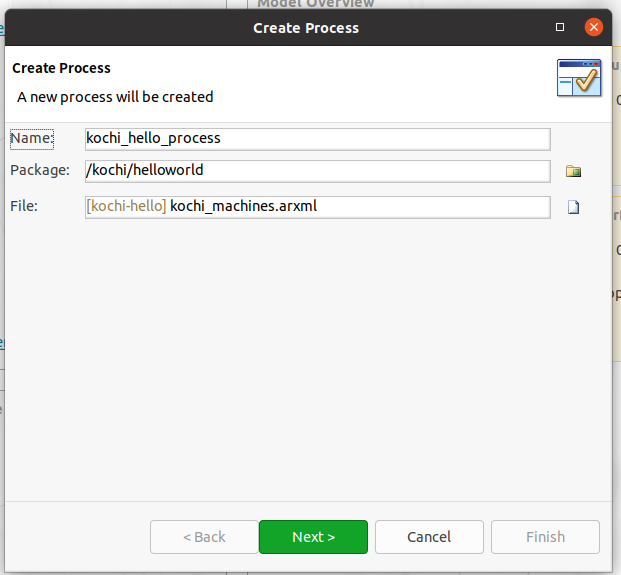Cancel the process creation
This screenshot has height=575, width=621.
(x=429, y=537)
